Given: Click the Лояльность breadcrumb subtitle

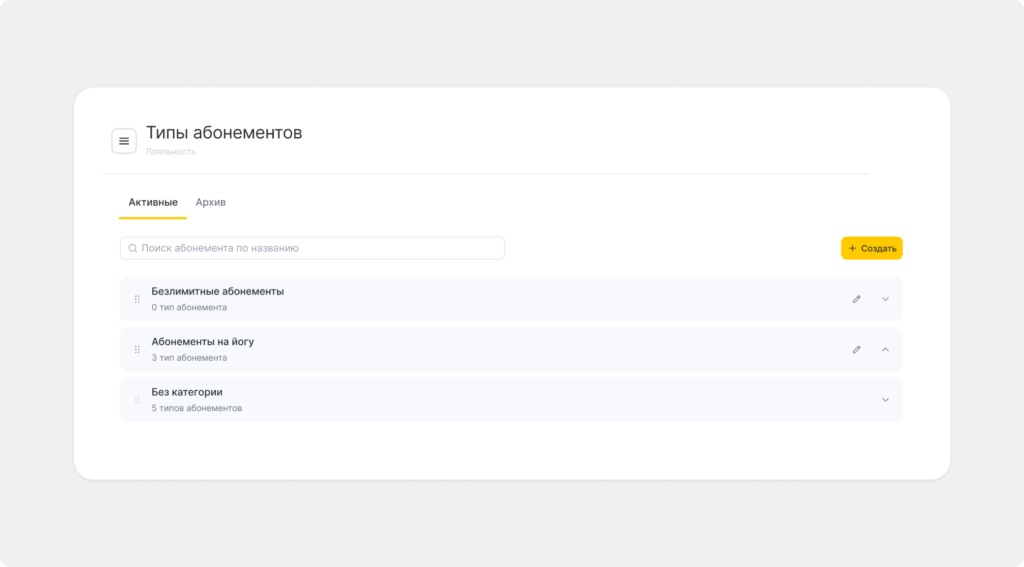Looking at the screenshot, I should (x=170, y=152).
